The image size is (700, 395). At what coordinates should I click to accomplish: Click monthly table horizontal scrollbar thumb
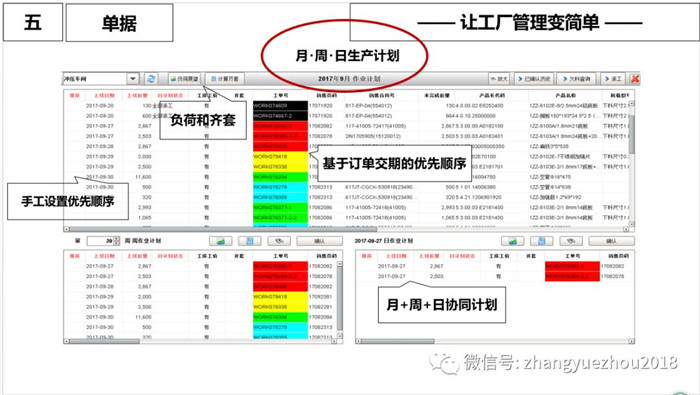(223, 229)
